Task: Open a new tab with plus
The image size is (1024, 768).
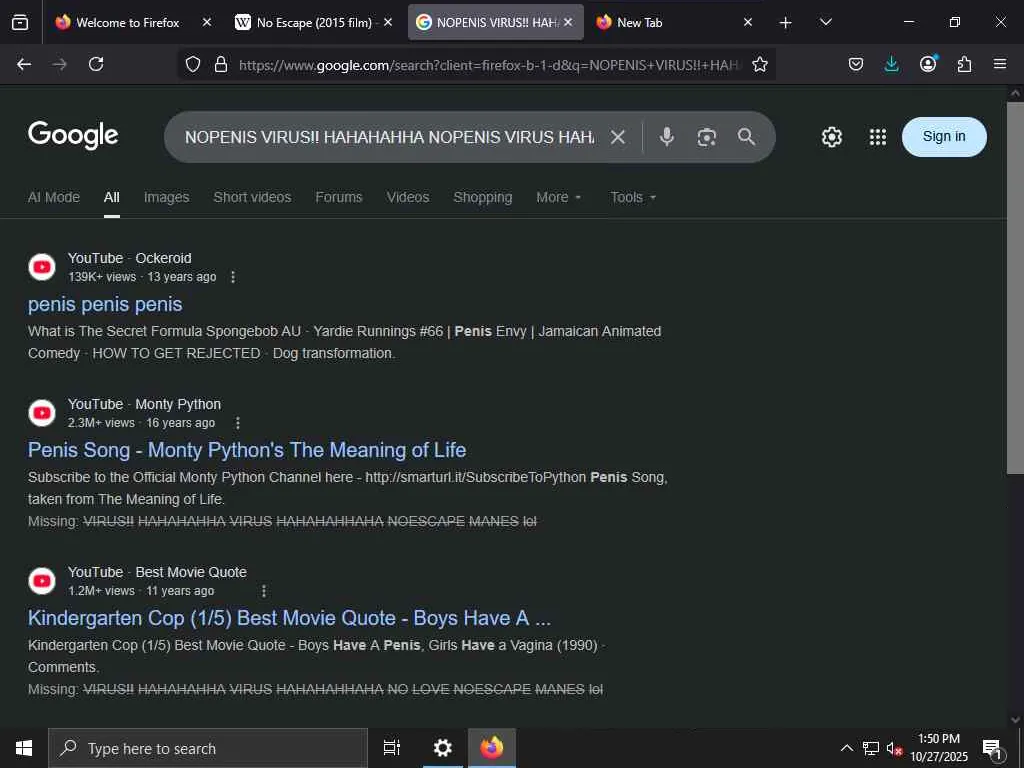Action: click(x=786, y=23)
